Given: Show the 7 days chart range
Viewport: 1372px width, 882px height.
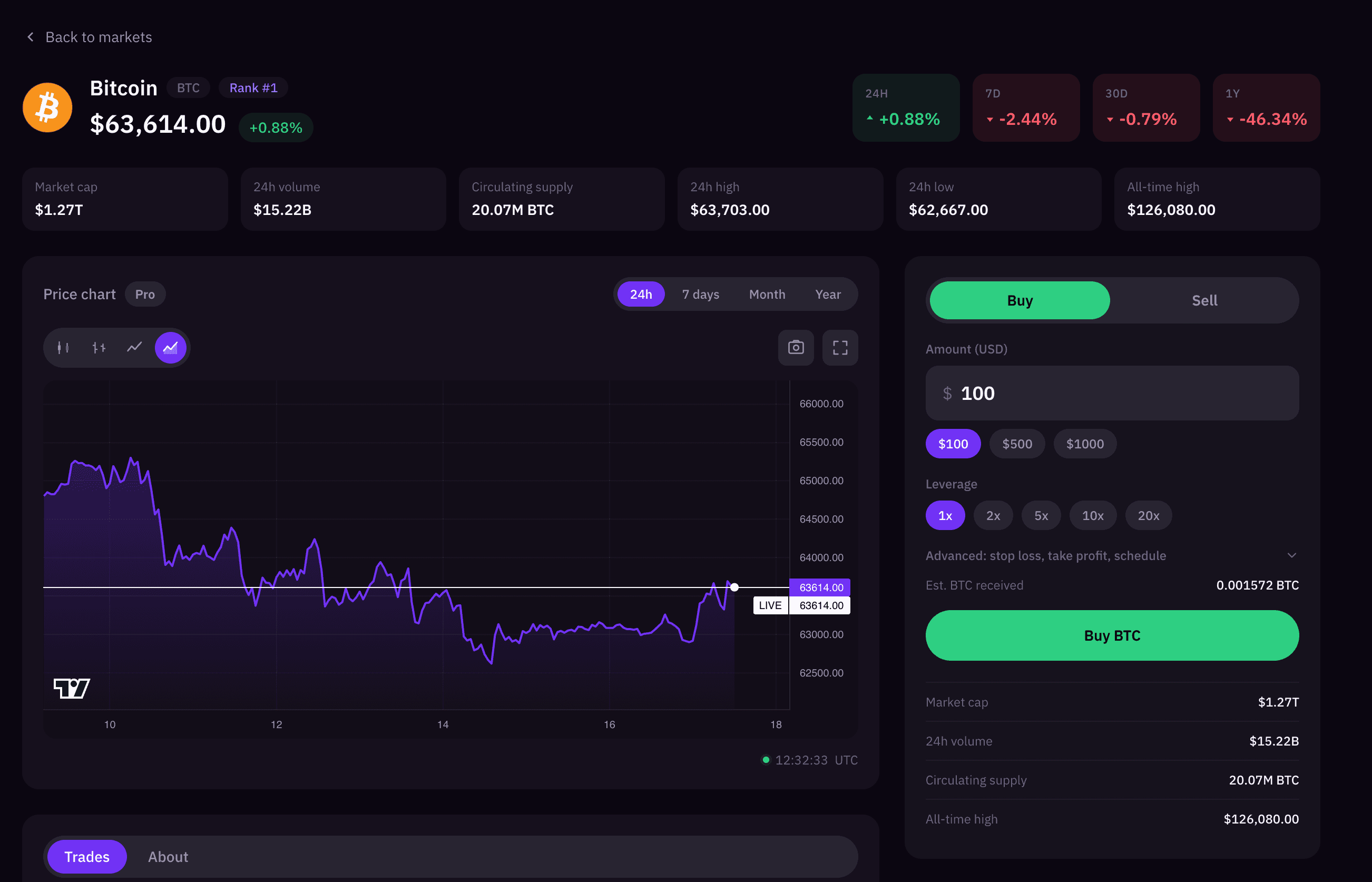Looking at the screenshot, I should point(700,295).
